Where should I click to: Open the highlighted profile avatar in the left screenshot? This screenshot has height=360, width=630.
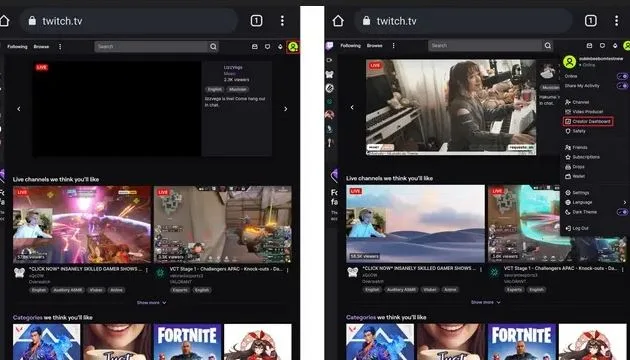click(x=293, y=47)
